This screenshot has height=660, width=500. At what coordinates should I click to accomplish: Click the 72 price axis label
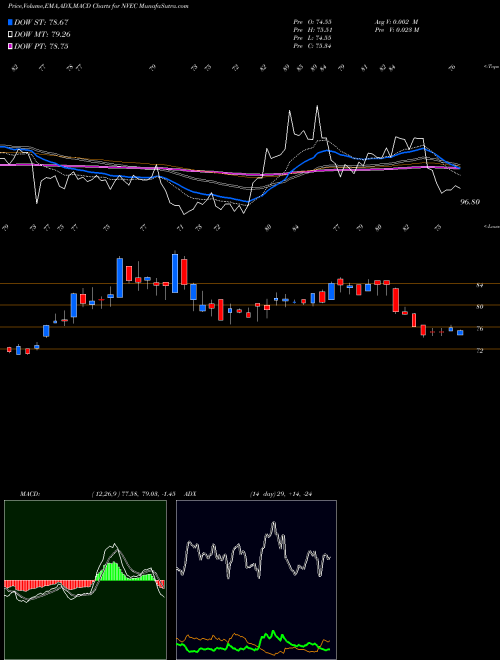[x=479, y=350]
